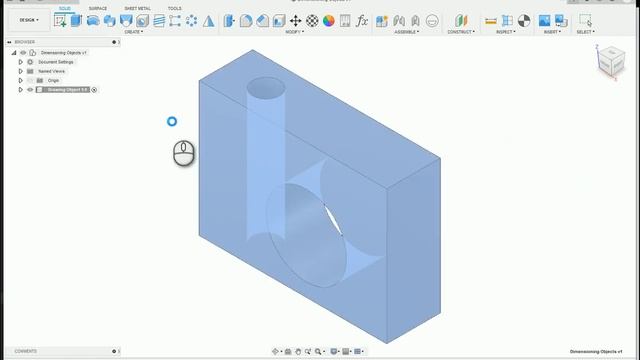The width and height of the screenshot is (640, 360).
Task: Open the CONSTRUCT dropdown menu
Action: coord(461,32)
